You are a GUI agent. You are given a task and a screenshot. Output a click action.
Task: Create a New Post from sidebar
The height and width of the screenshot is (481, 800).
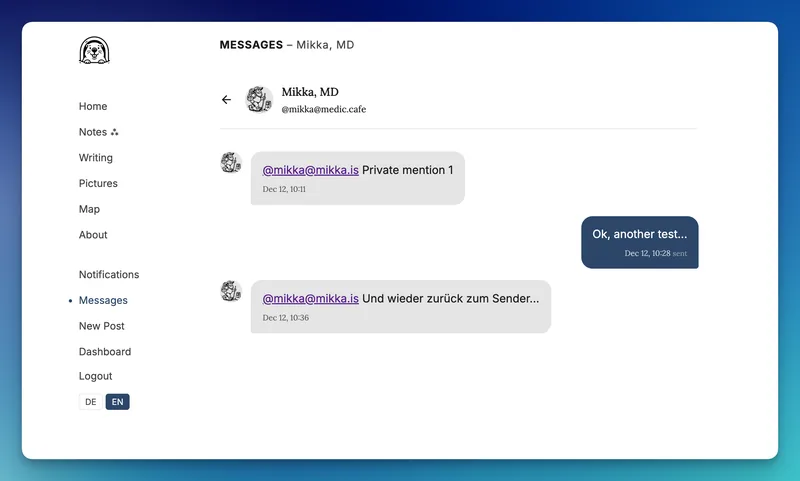click(102, 326)
